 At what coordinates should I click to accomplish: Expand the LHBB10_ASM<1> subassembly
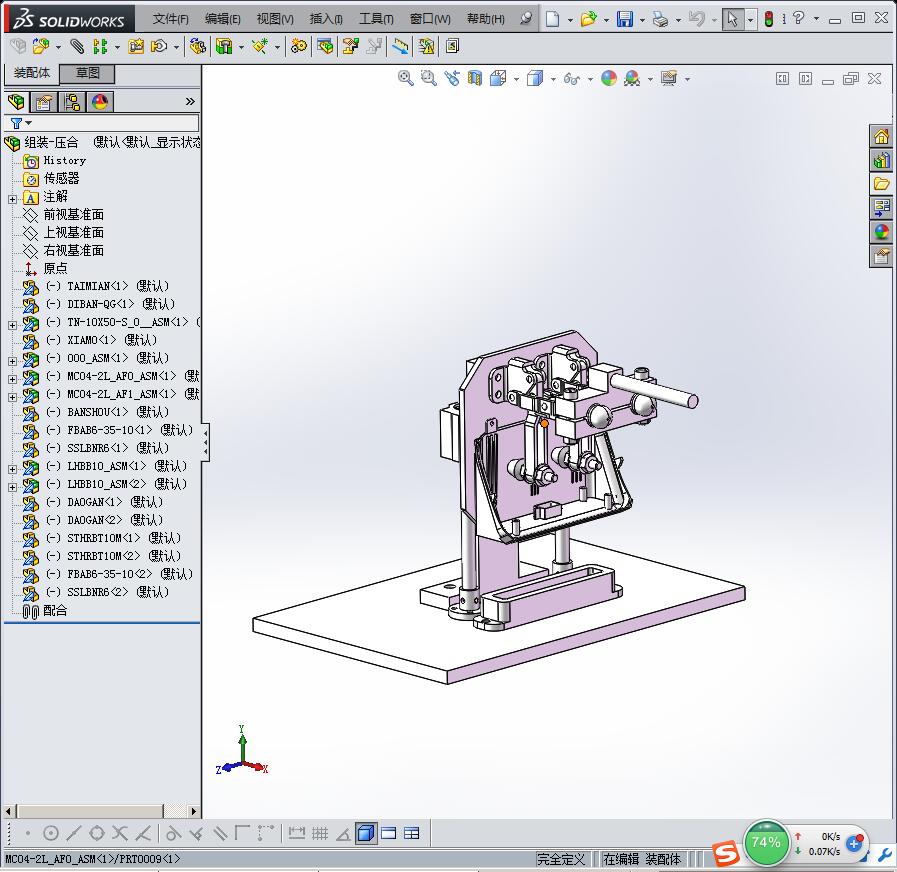tap(12, 469)
